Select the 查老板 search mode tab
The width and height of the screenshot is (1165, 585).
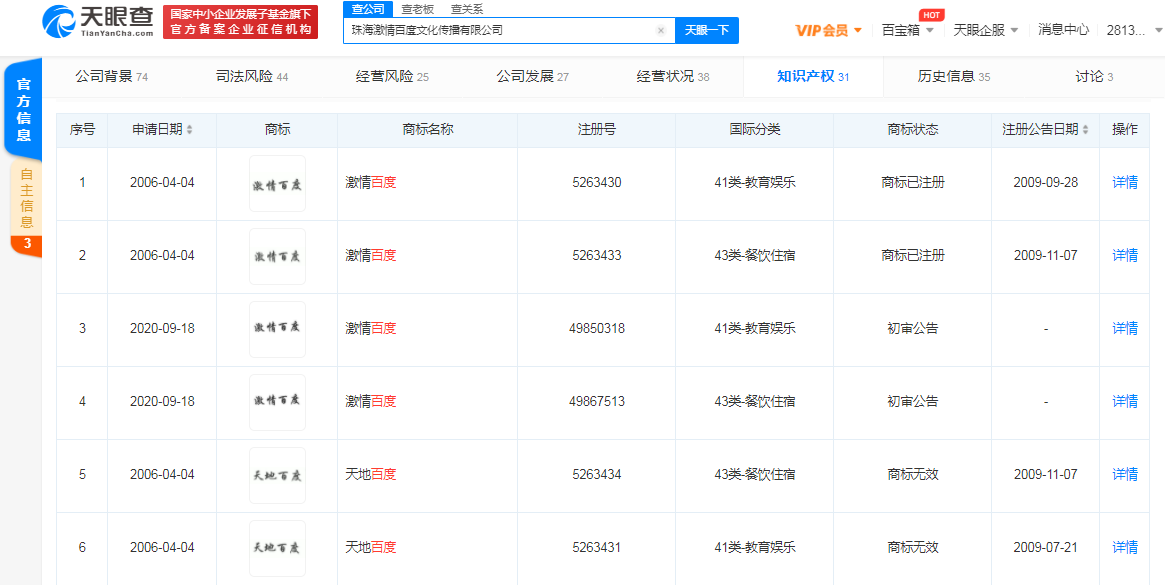click(x=417, y=9)
